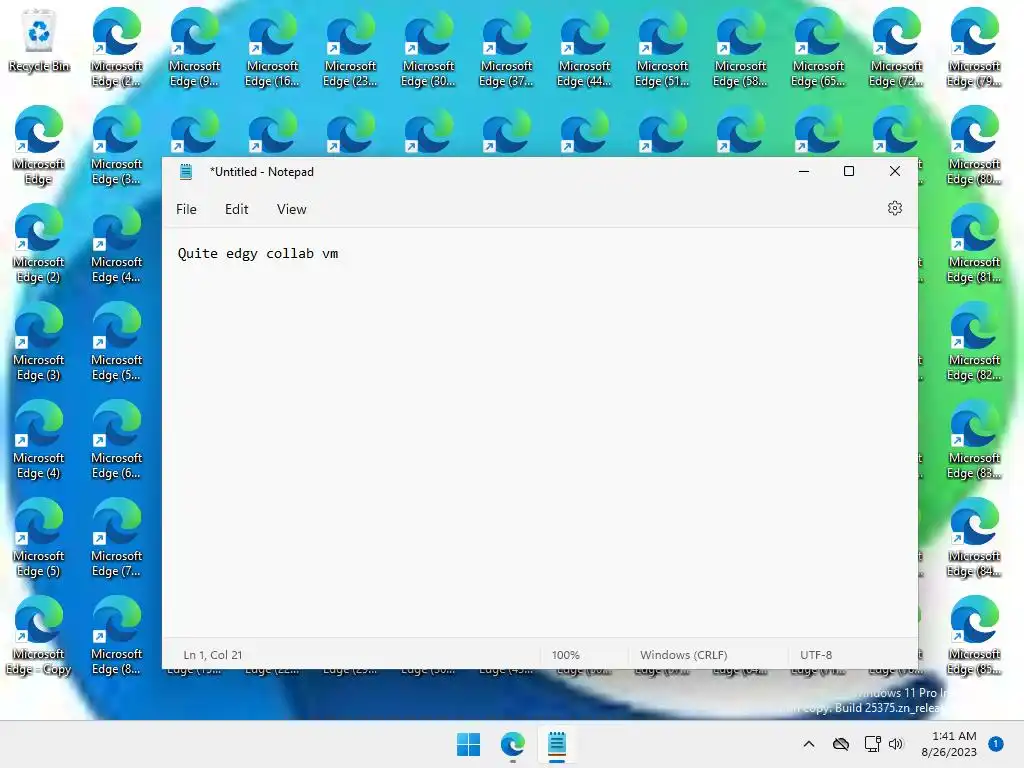This screenshot has width=1024, height=768.
Task: Select the shortcut labeled Edge (9...
Action: tap(194, 48)
